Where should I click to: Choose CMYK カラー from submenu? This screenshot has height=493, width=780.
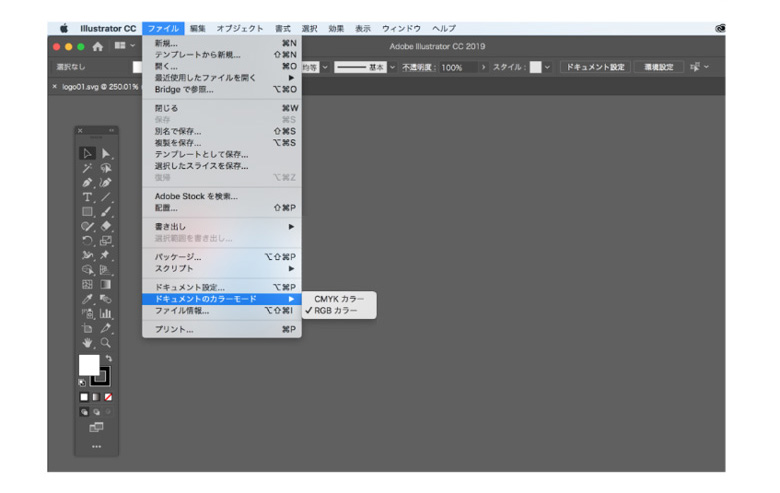pyautogui.click(x=339, y=299)
